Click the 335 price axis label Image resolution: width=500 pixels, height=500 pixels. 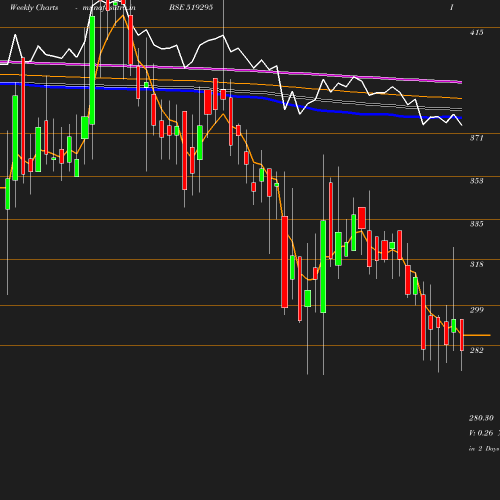click(x=476, y=224)
